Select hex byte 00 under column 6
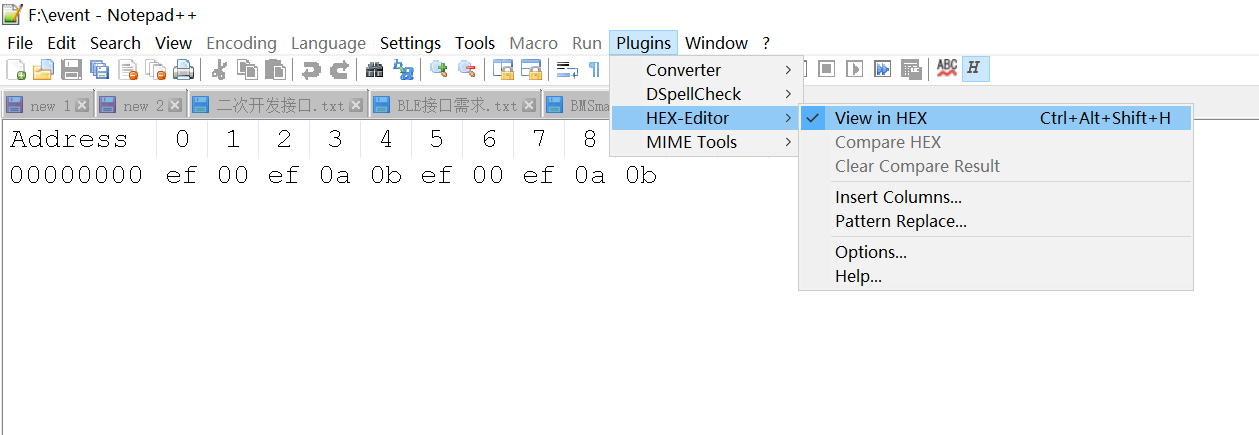 tap(488, 176)
